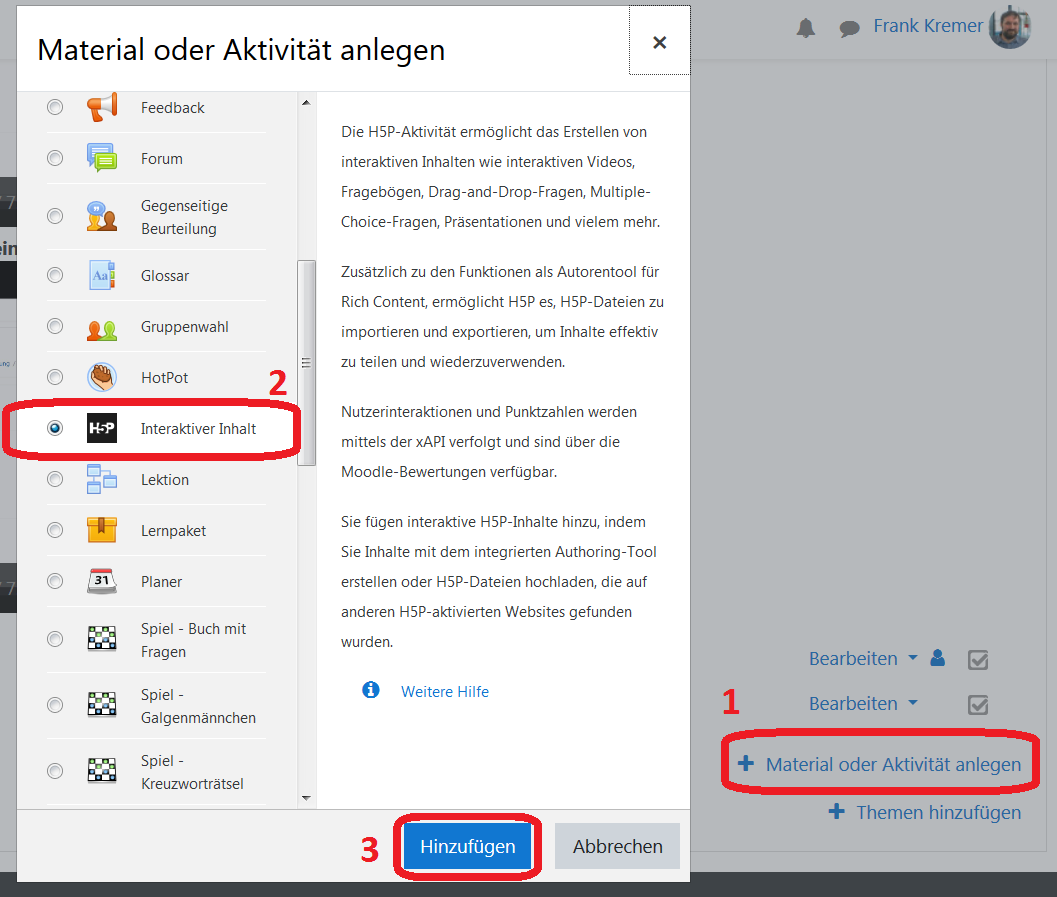This screenshot has height=897, width=1057.
Task: Click the HotPot activity icon
Action: pos(102,377)
